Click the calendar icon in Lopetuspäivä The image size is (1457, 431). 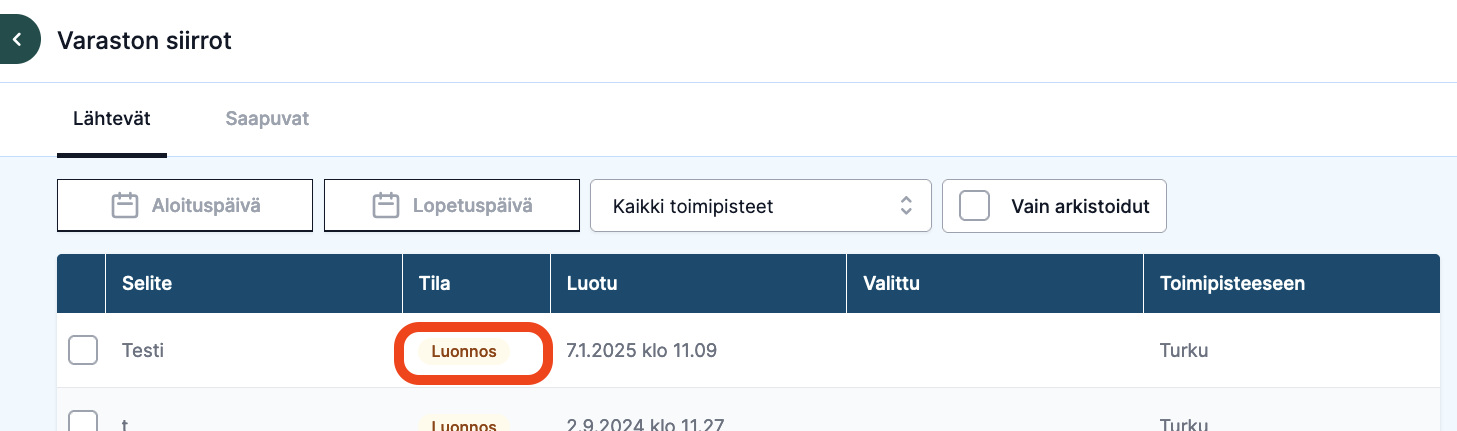[x=386, y=206]
